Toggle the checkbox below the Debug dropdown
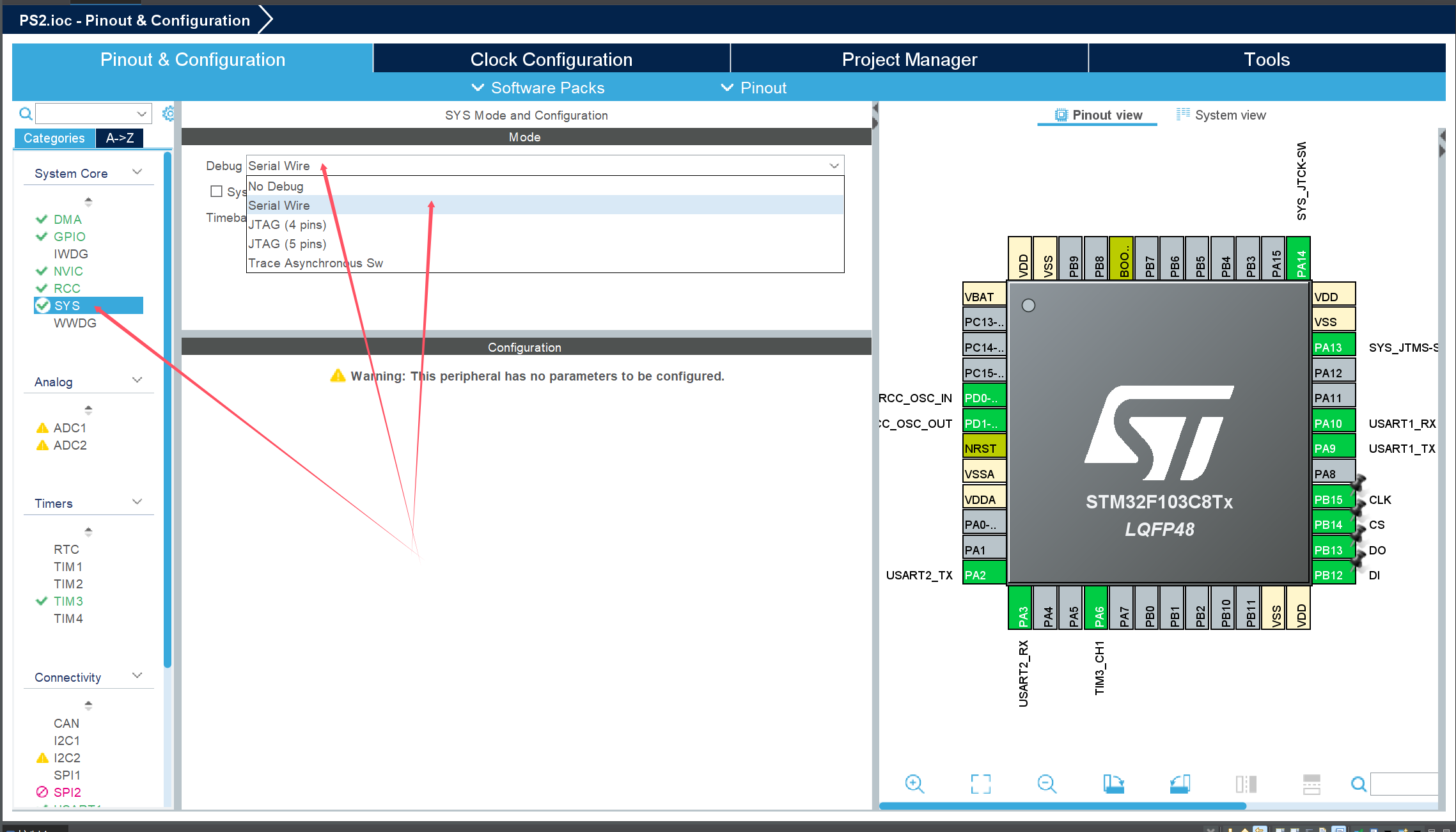Screen dimensions: 1456x832 point(216,191)
